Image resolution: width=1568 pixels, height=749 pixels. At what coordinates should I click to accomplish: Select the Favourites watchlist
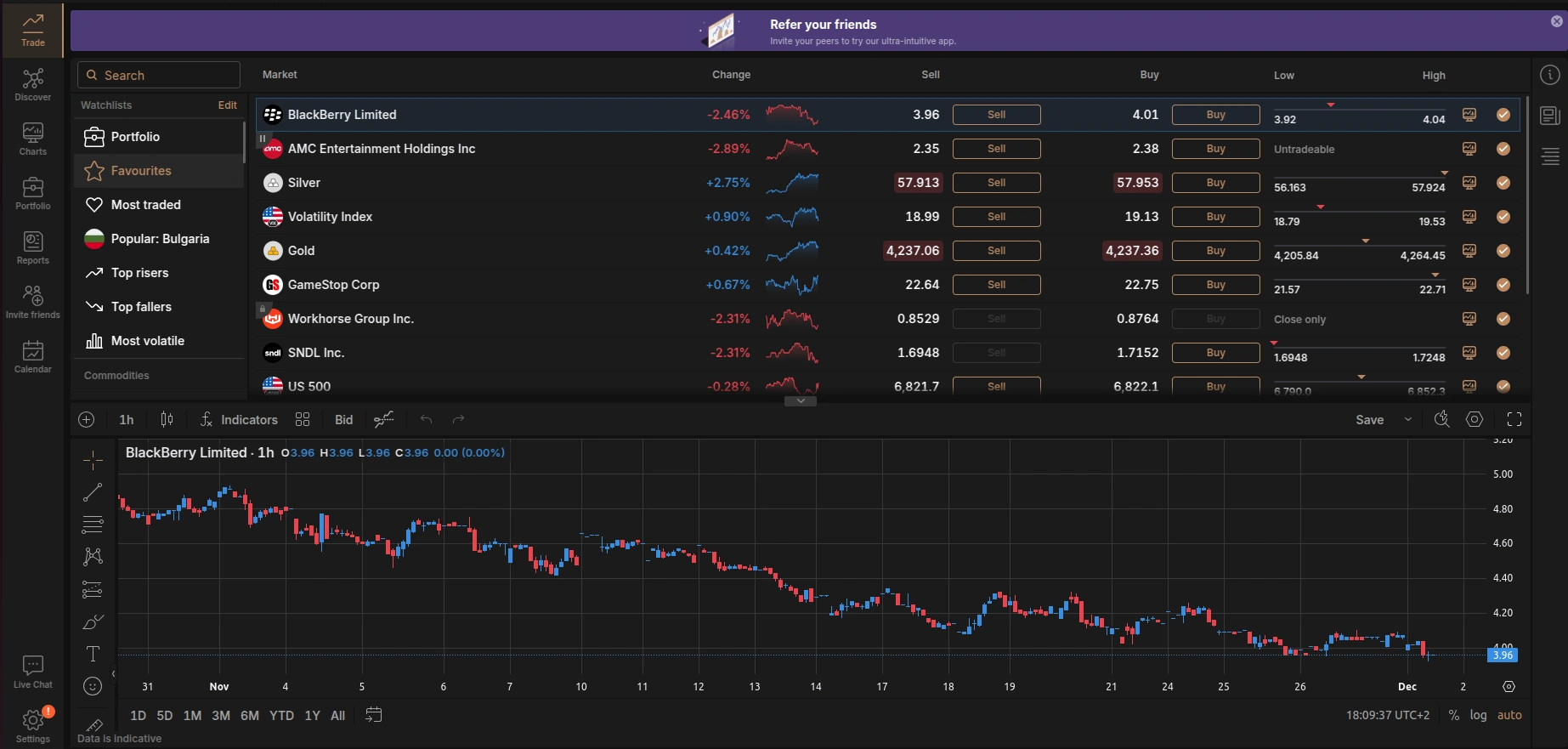159,171
